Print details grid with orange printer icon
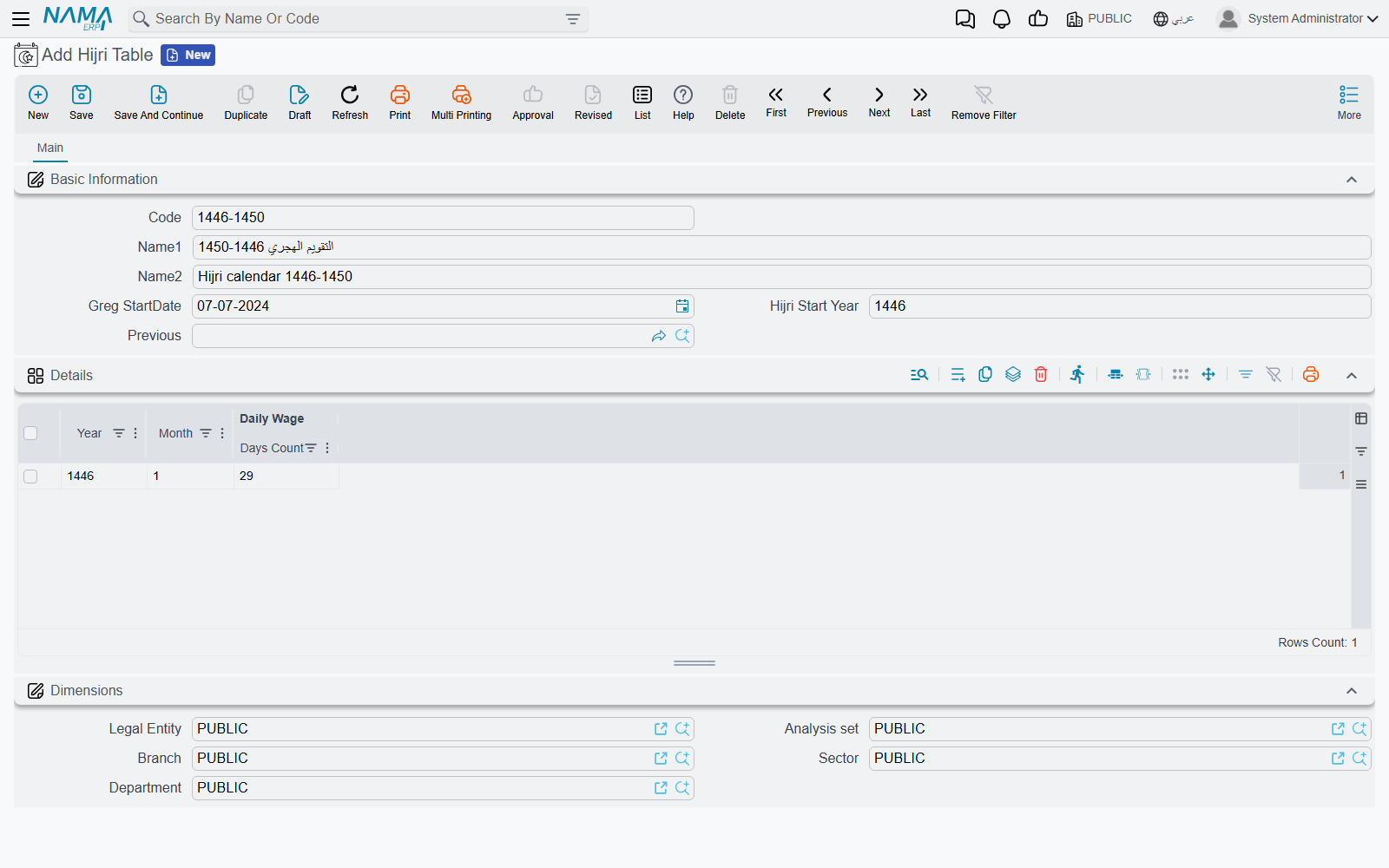1389x868 pixels. click(x=1311, y=374)
